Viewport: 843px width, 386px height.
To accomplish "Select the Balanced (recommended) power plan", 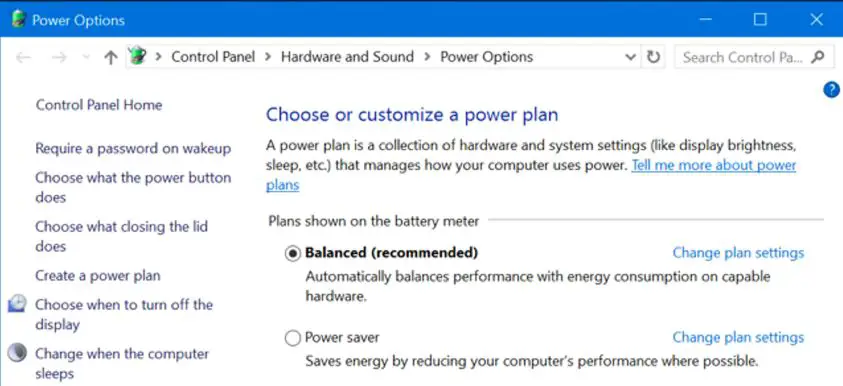I will tap(292, 253).
